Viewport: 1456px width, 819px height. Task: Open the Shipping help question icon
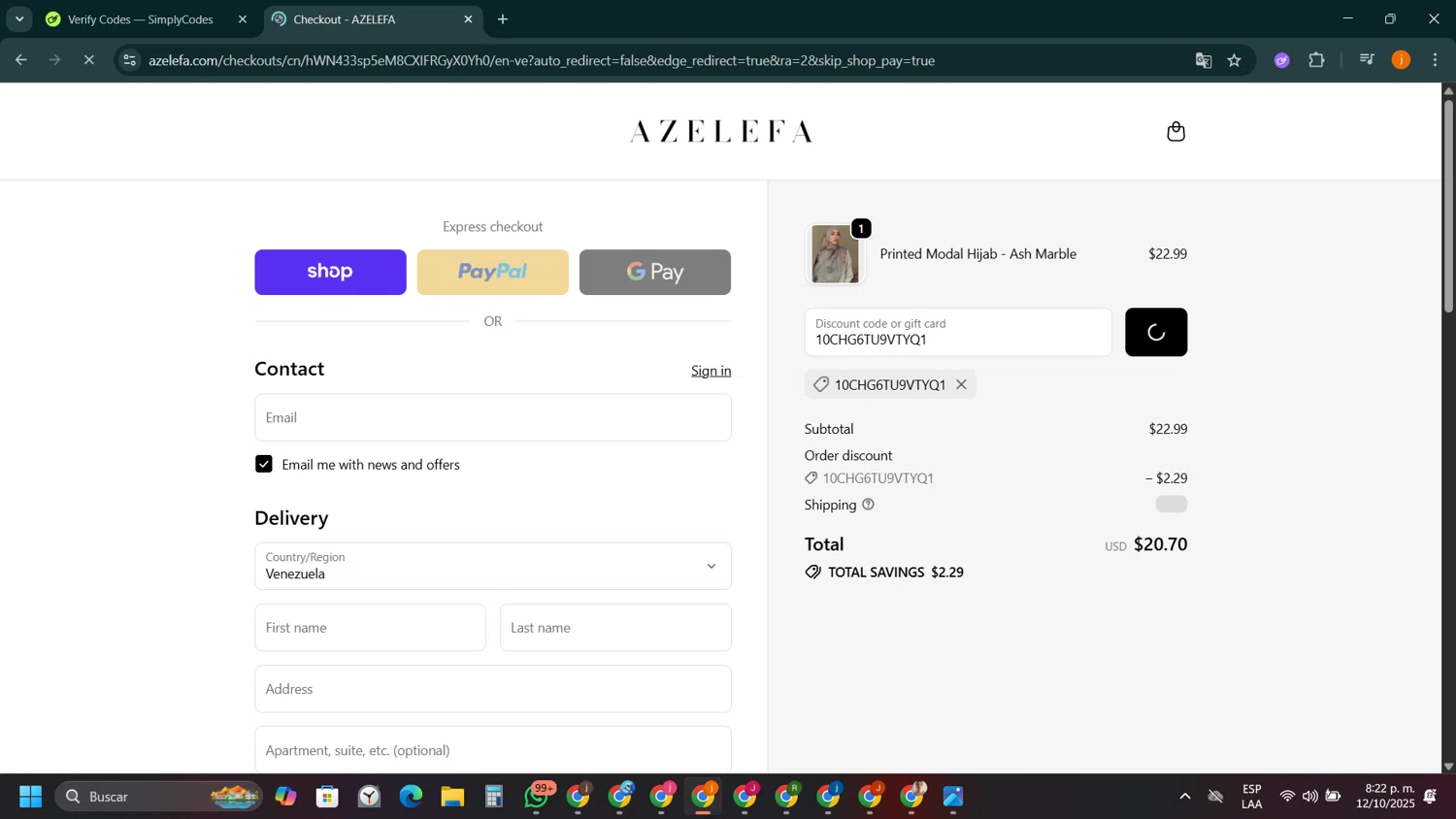pyautogui.click(x=868, y=505)
